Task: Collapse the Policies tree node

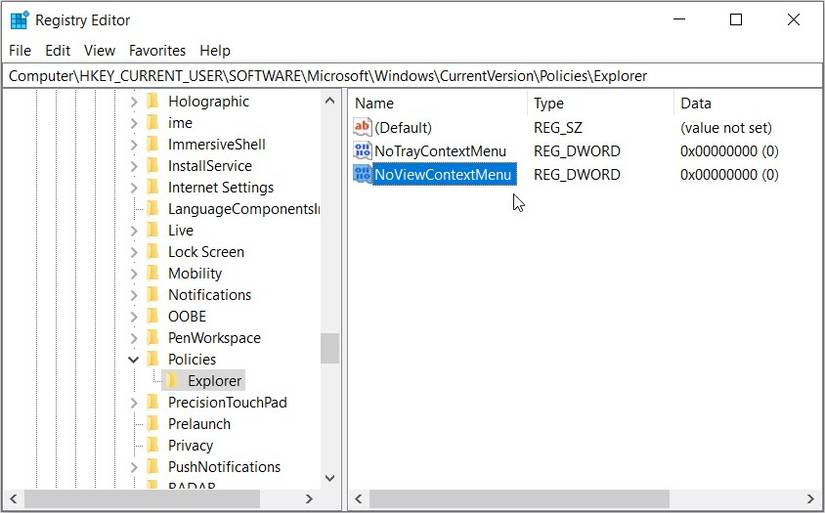Action: pos(134,360)
